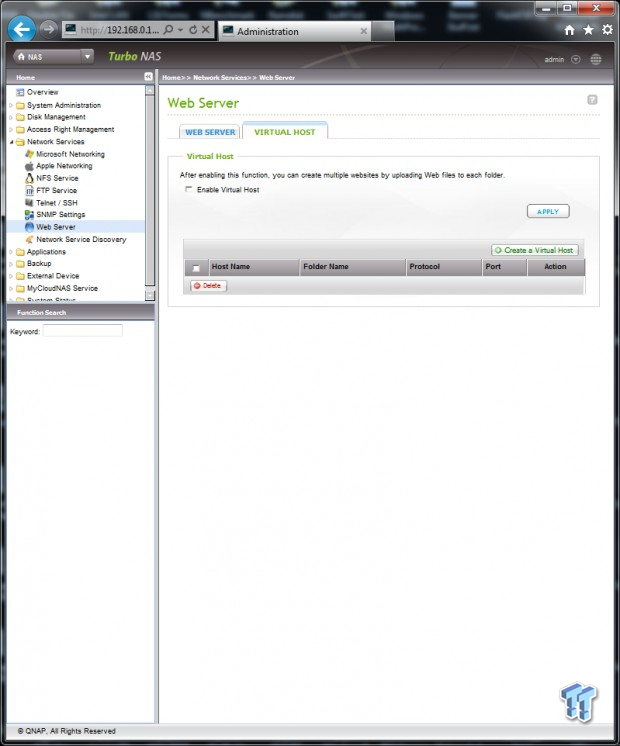Viewport: 620px width, 746px height.
Task: Open the new tab button
Action: click(384, 31)
